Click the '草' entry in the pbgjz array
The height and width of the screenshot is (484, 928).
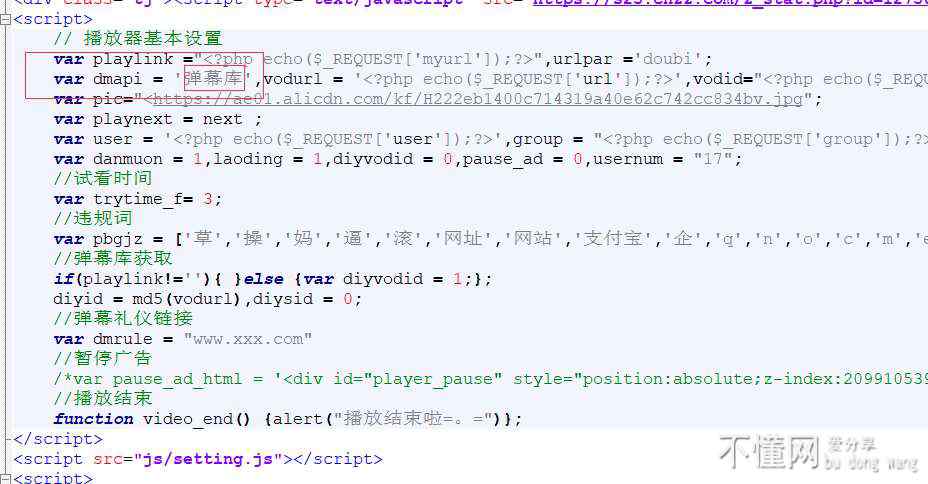click(x=203, y=238)
